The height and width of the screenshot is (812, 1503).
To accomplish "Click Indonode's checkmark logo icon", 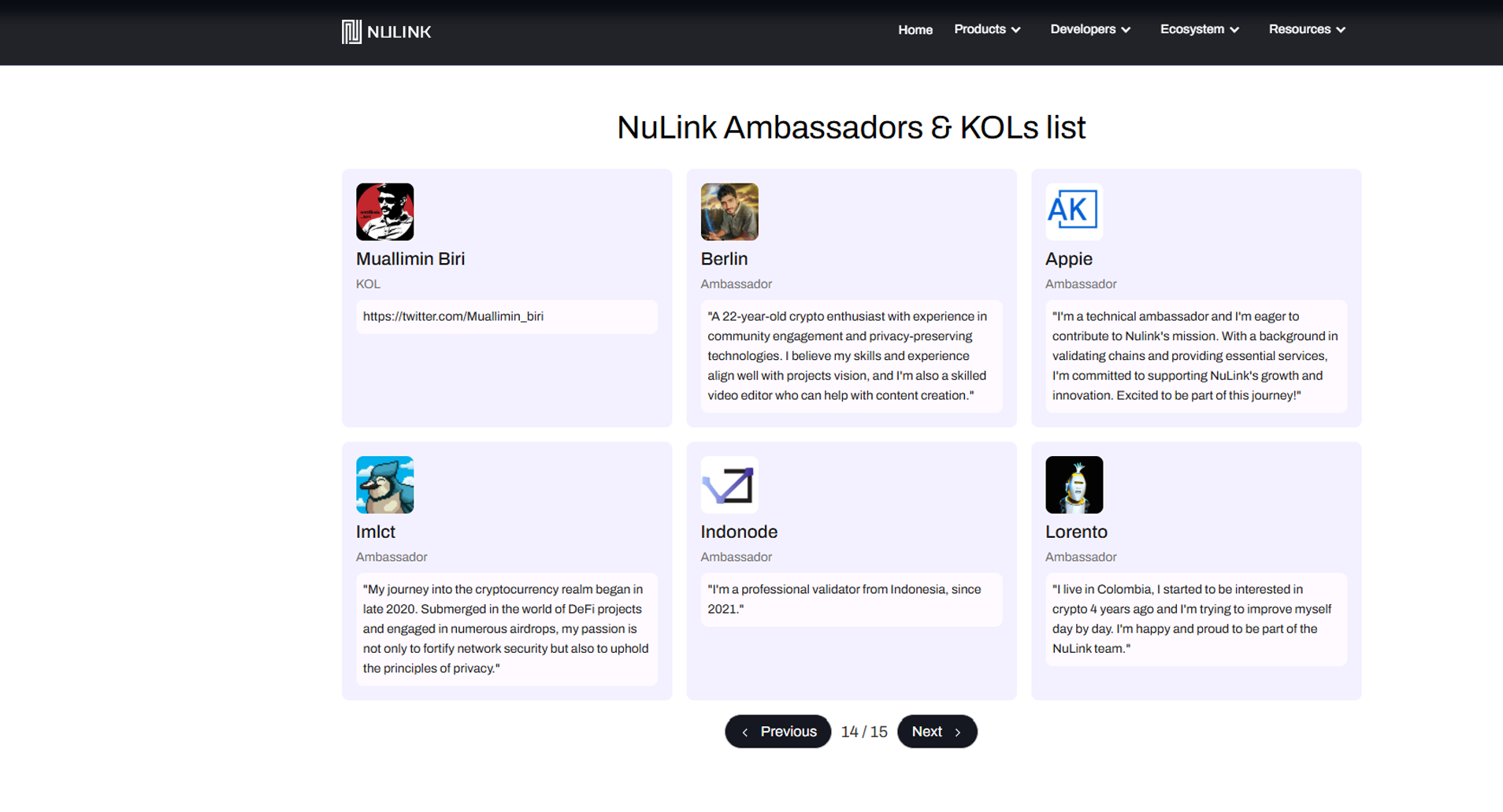I will (729, 484).
